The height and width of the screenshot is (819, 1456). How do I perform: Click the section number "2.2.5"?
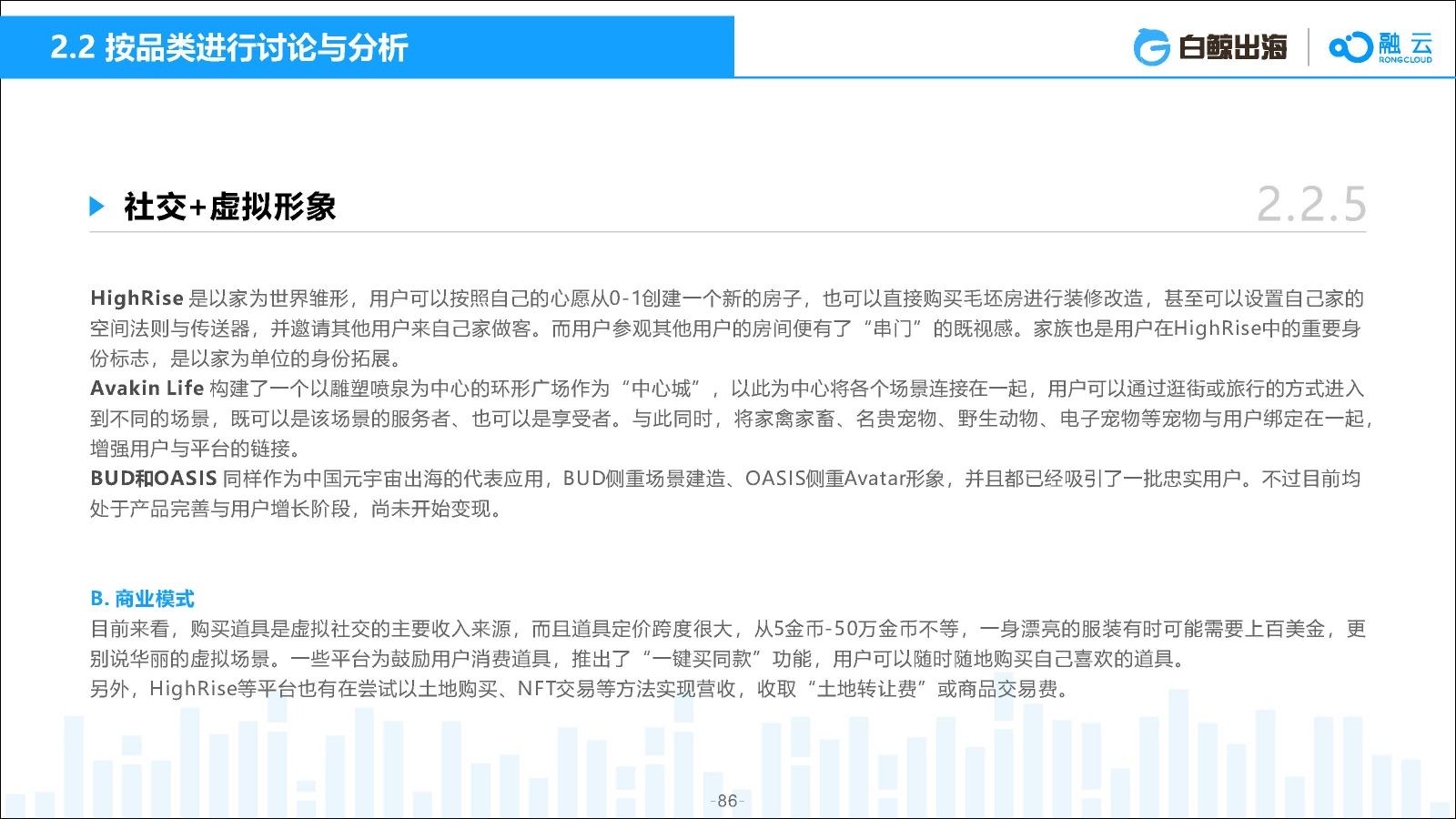point(1311,204)
